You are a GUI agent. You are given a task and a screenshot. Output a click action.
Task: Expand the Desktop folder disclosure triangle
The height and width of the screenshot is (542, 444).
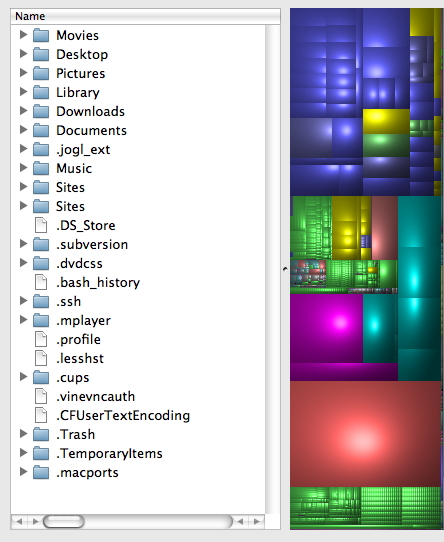pos(23,54)
